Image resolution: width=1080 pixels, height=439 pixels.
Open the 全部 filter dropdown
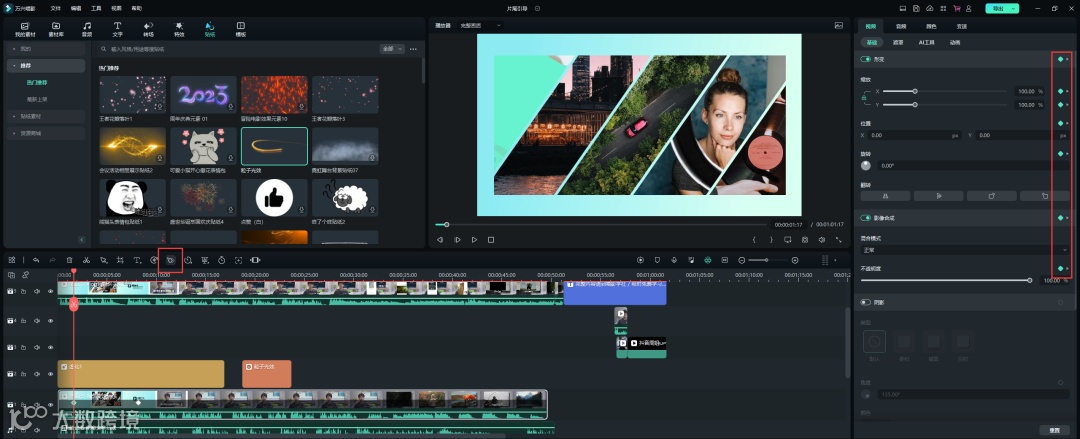391,49
